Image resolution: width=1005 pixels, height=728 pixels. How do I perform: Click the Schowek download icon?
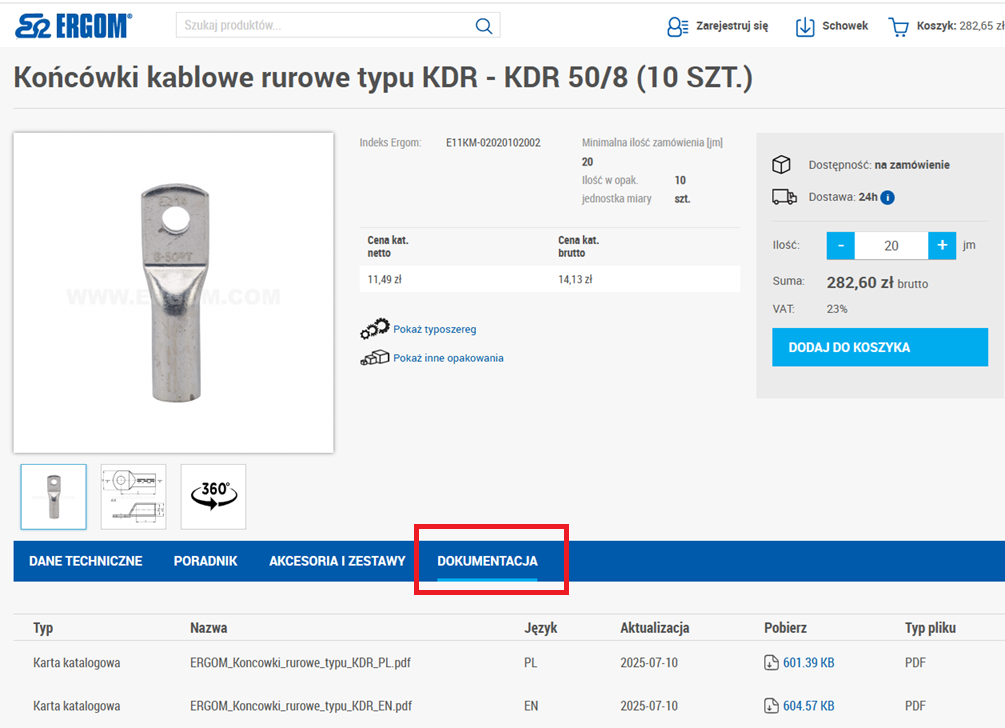pos(804,27)
